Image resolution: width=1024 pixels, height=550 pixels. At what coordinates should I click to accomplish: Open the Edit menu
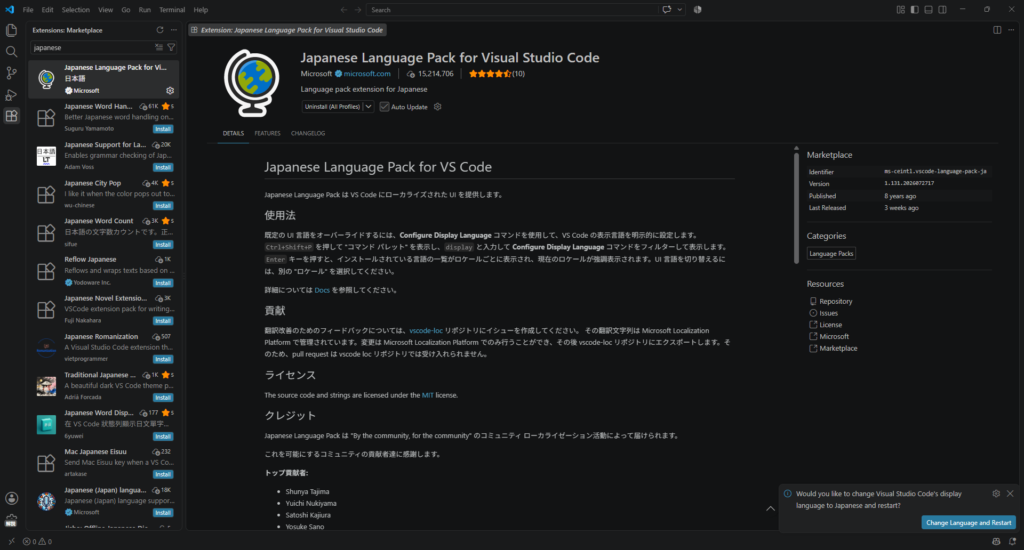pyautogui.click(x=48, y=10)
